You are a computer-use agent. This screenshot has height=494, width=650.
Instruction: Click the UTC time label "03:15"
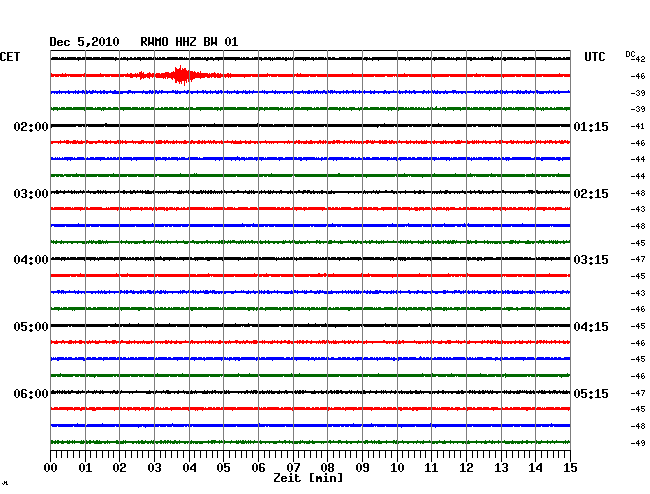[x=591, y=260]
